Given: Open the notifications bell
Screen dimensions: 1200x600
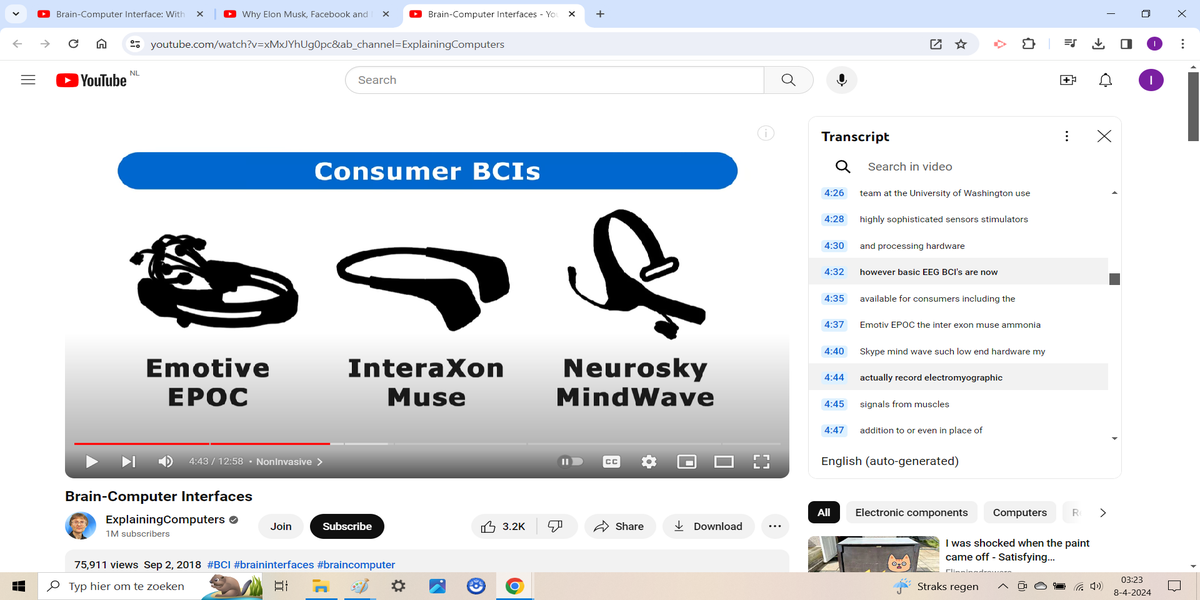Looking at the screenshot, I should coord(1105,80).
